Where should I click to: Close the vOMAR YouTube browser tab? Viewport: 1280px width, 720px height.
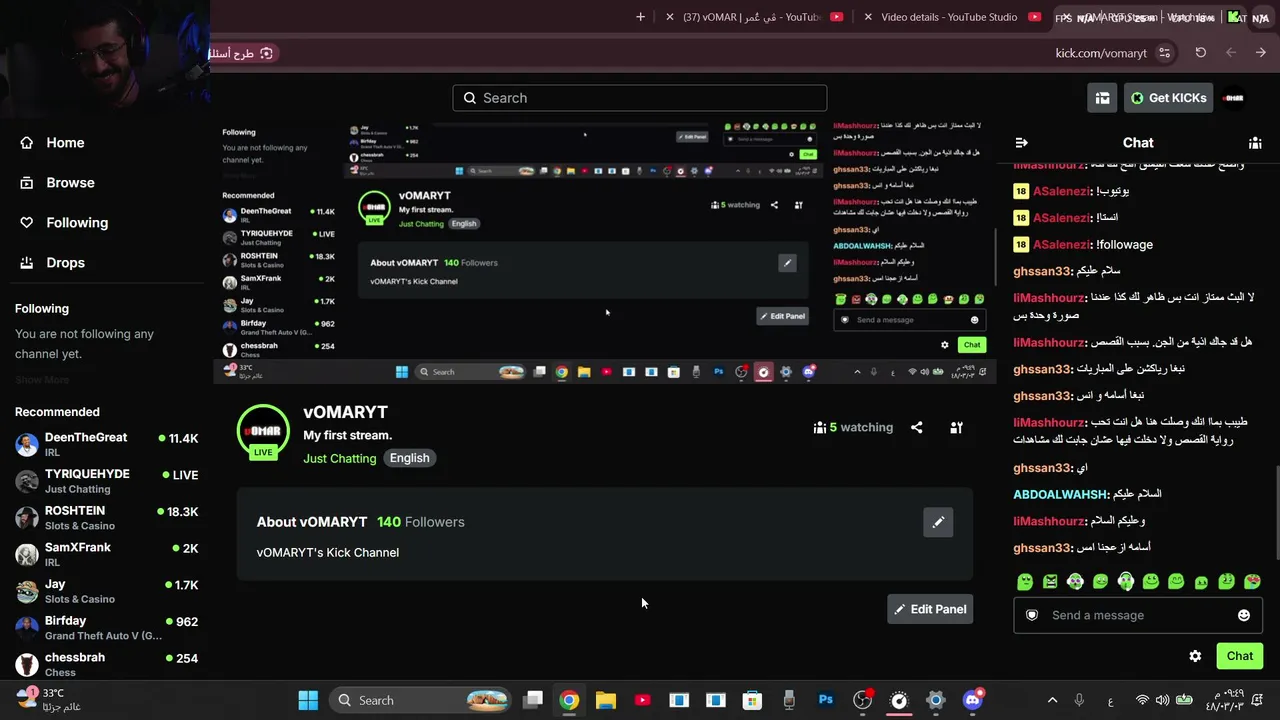point(670,17)
